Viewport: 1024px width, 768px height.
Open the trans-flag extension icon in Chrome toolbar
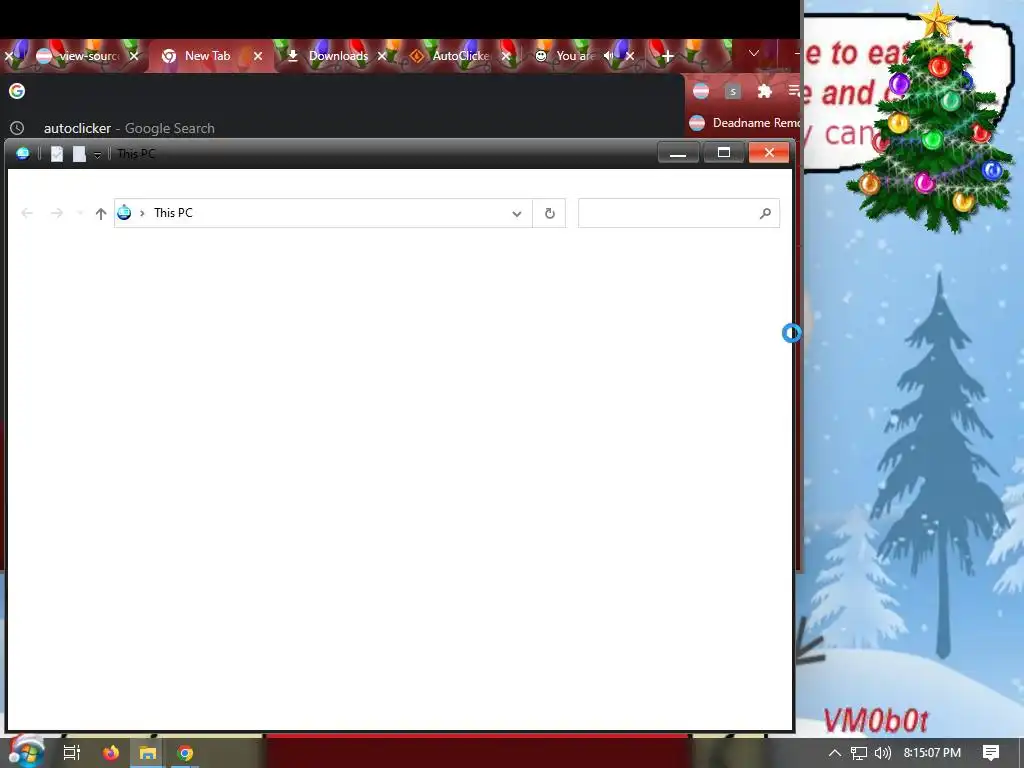tap(701, 91)
